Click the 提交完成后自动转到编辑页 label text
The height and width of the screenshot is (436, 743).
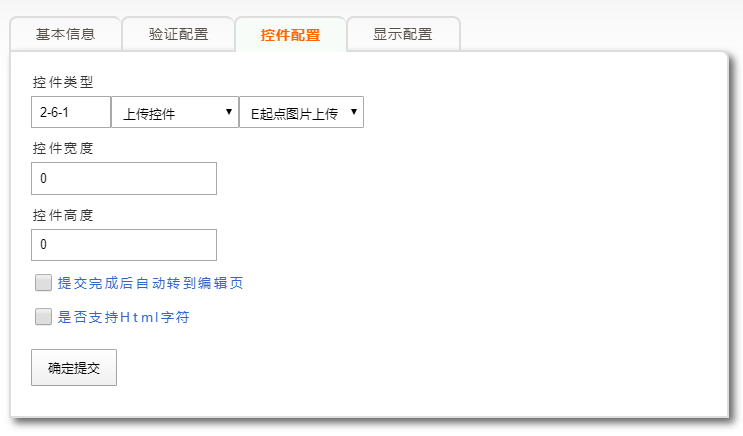click(150, 283)
